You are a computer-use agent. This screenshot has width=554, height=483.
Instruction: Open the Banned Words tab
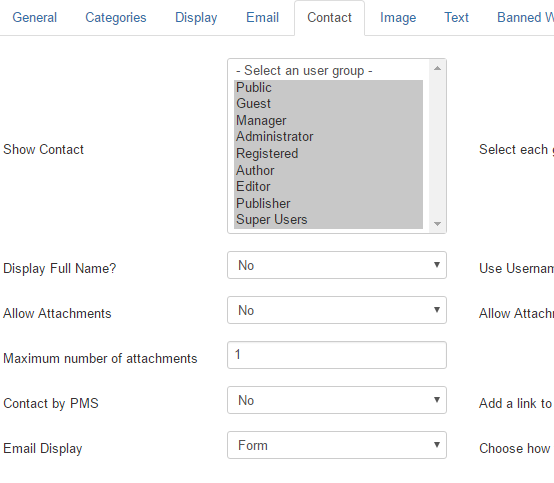(x=525, y=17)
